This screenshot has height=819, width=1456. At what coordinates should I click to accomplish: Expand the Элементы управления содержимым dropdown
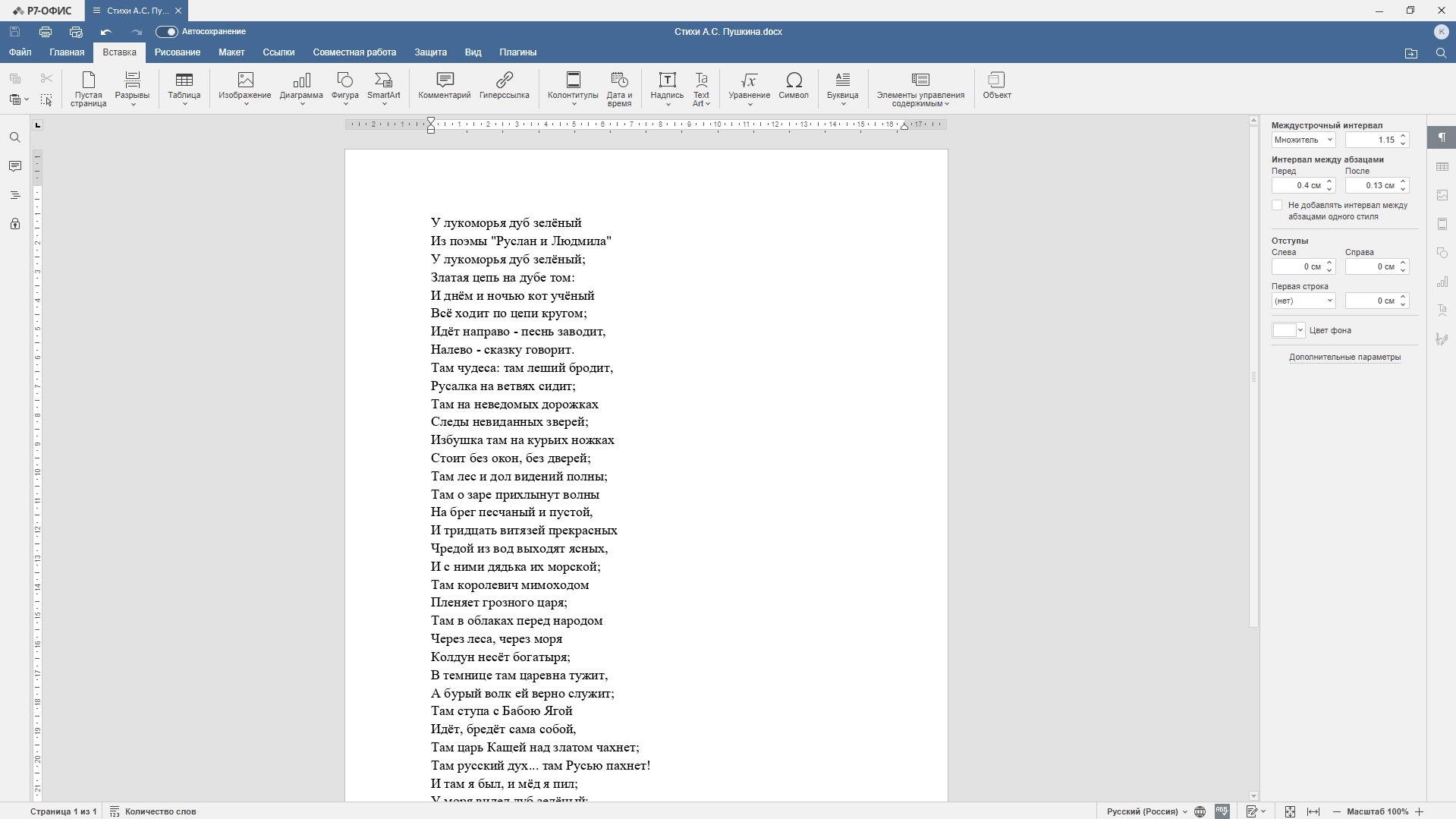(920, 89)
